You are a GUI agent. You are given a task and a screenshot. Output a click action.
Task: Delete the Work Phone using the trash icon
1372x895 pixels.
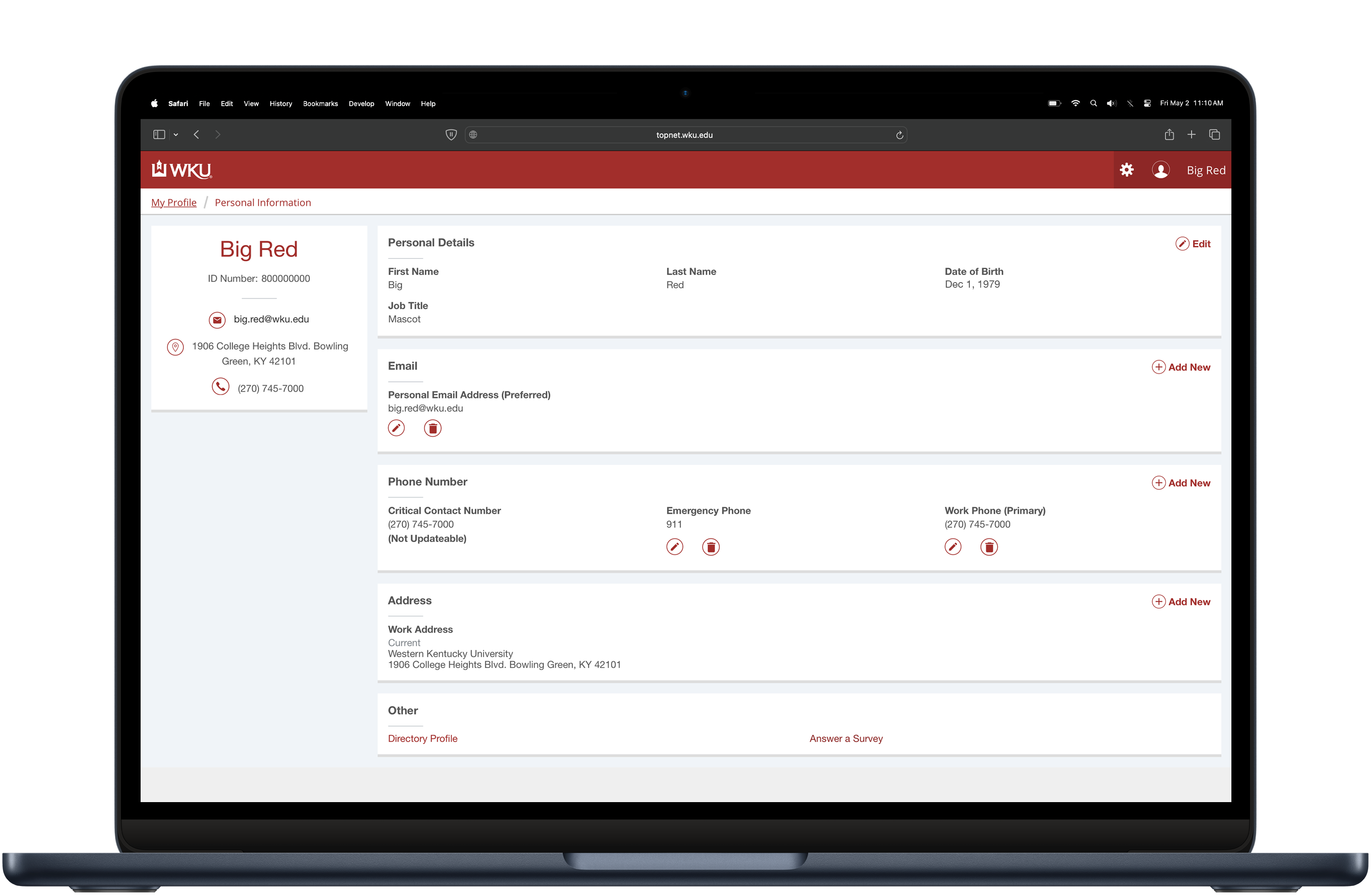pyautogui.click(x=989, y=547)
